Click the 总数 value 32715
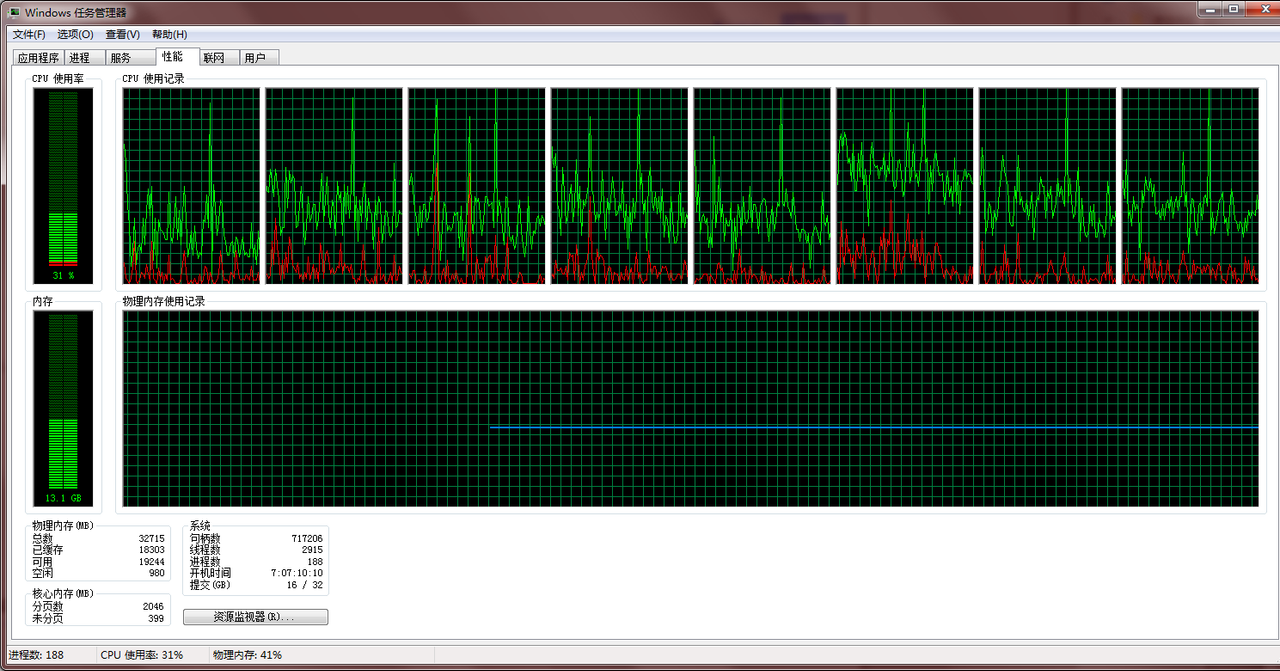 [151, 538]
